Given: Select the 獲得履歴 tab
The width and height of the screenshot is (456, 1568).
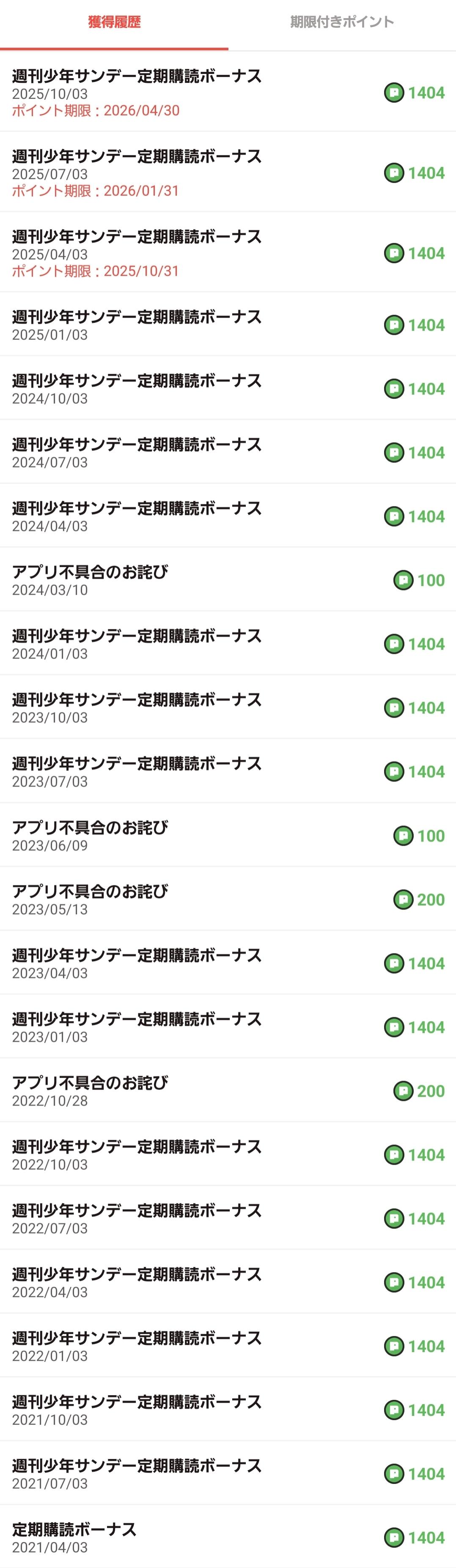Looking at the screenshot, I should 114,22.
